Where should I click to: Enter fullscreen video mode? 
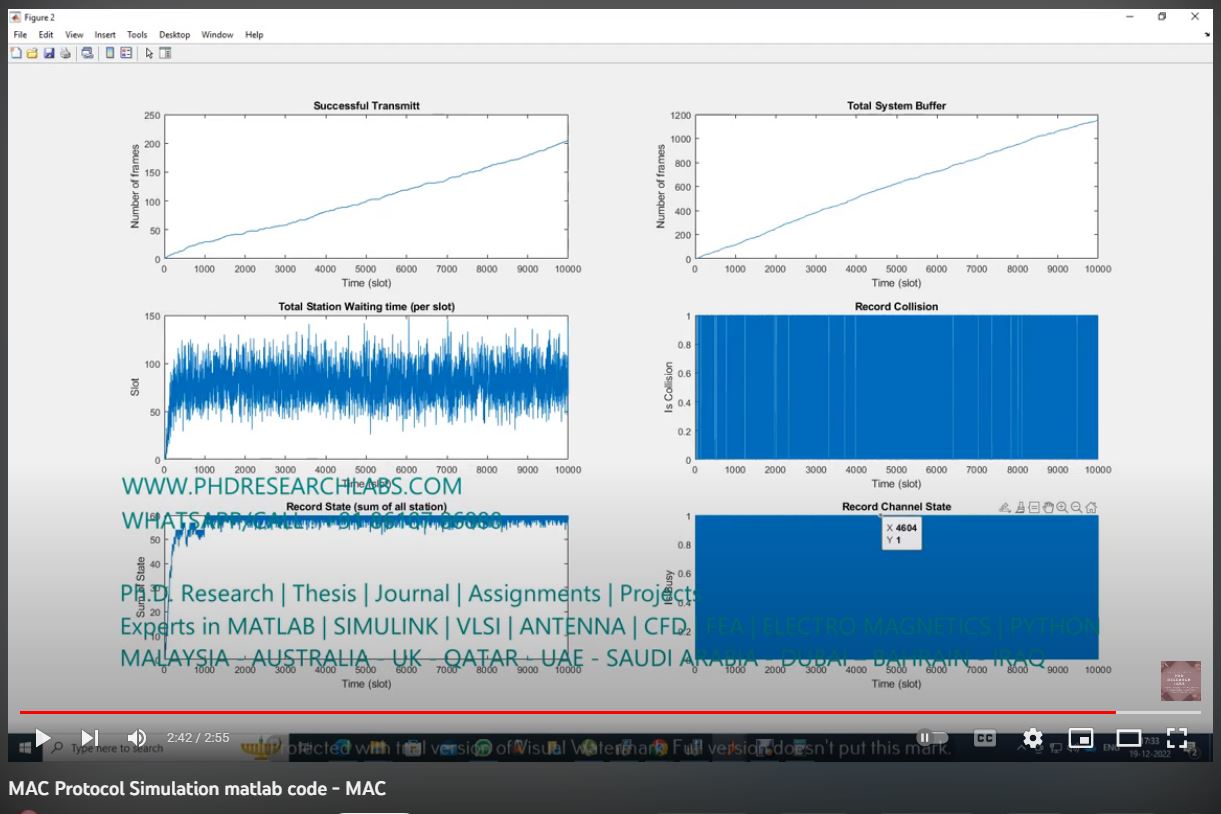click(x=1177, y=738)
